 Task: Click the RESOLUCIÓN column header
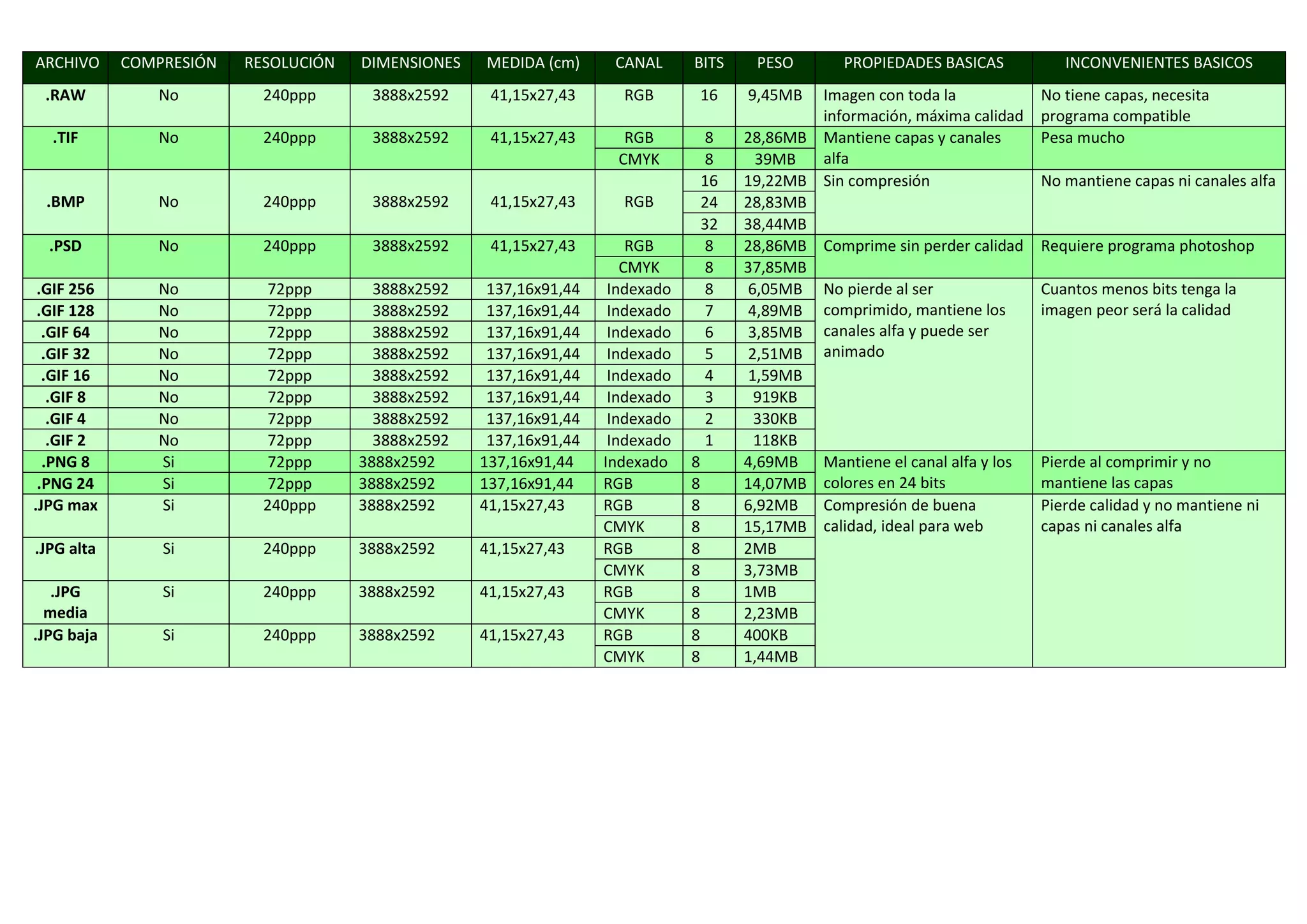[289, 63]
